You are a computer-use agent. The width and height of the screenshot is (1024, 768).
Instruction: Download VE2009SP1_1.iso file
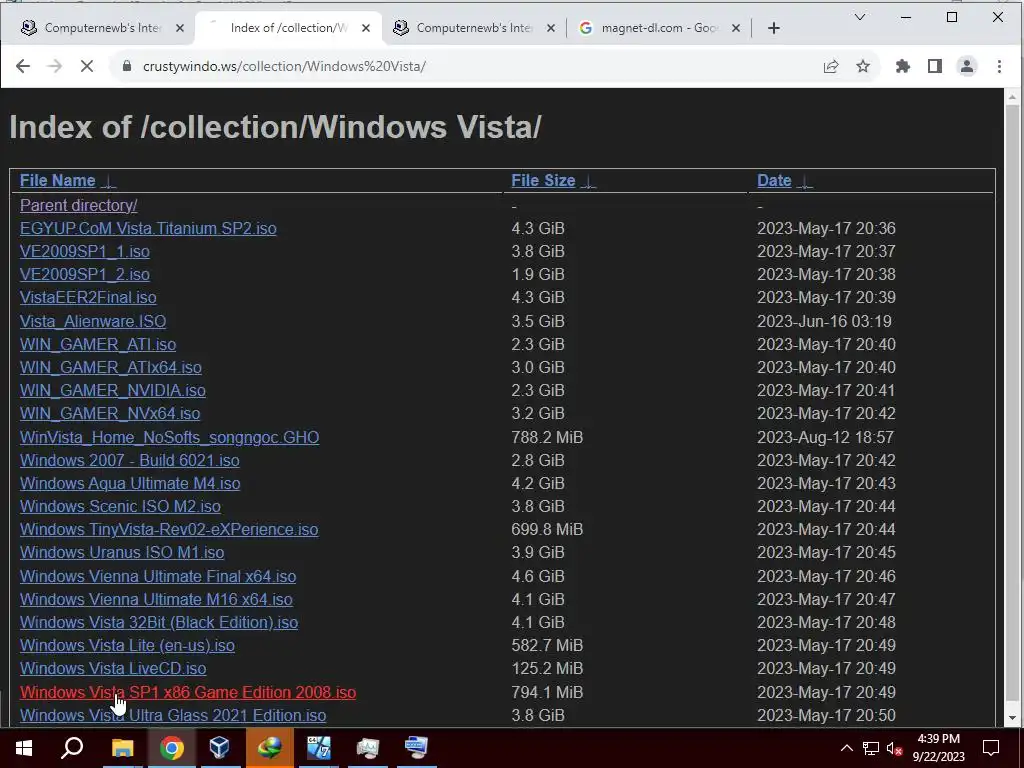tap(85, 251)
